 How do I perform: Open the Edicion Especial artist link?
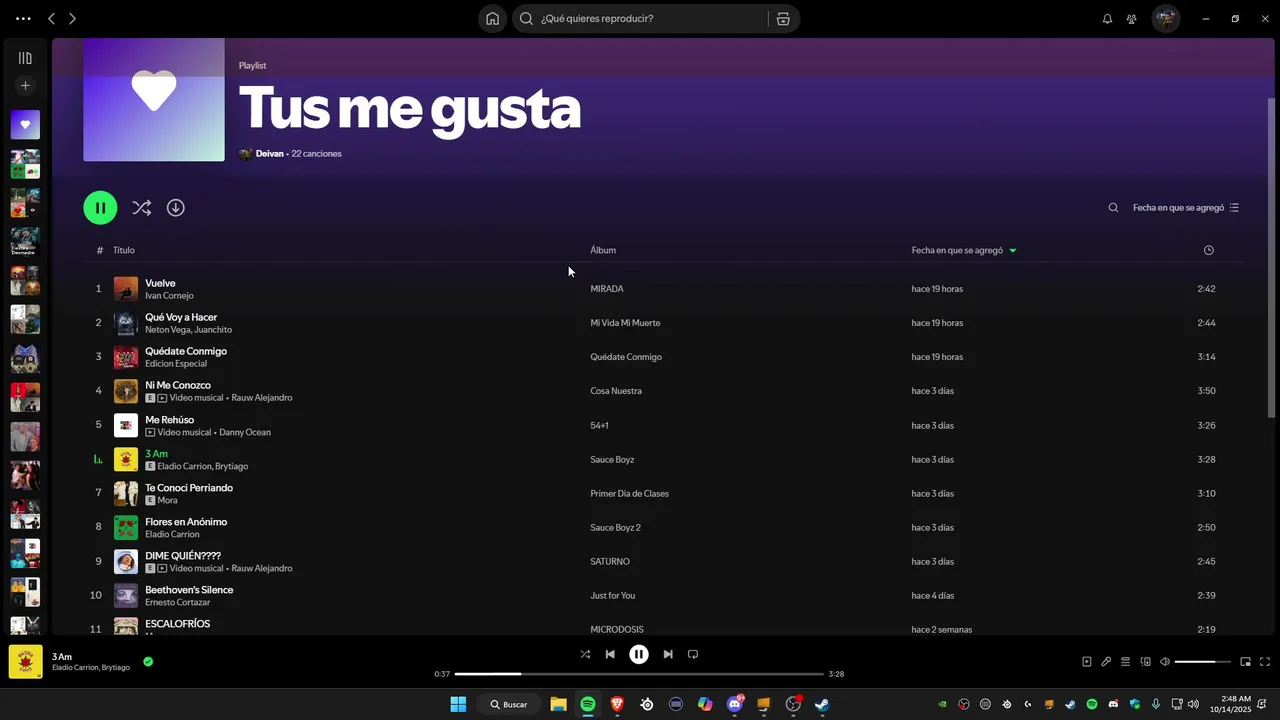[x=176, y=364]
